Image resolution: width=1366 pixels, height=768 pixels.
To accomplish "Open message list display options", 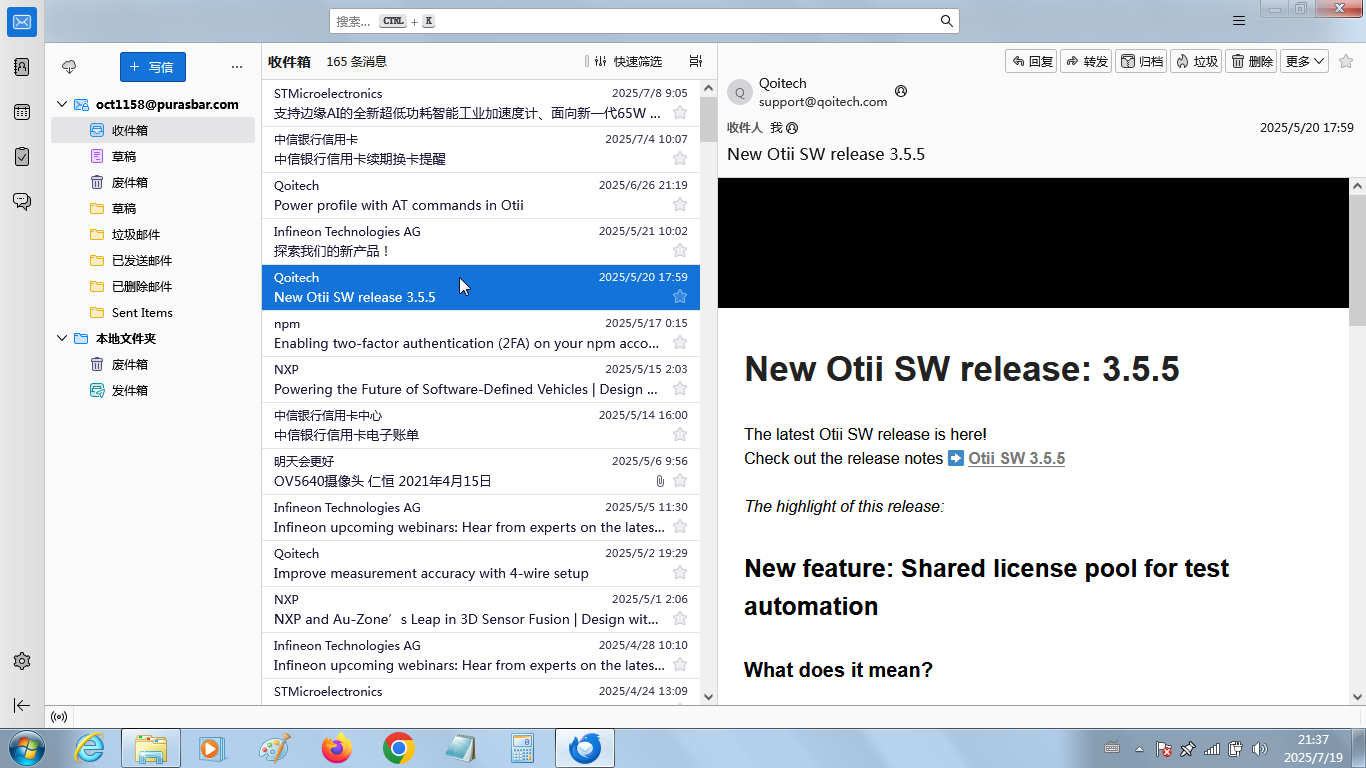I will point(696,61).
